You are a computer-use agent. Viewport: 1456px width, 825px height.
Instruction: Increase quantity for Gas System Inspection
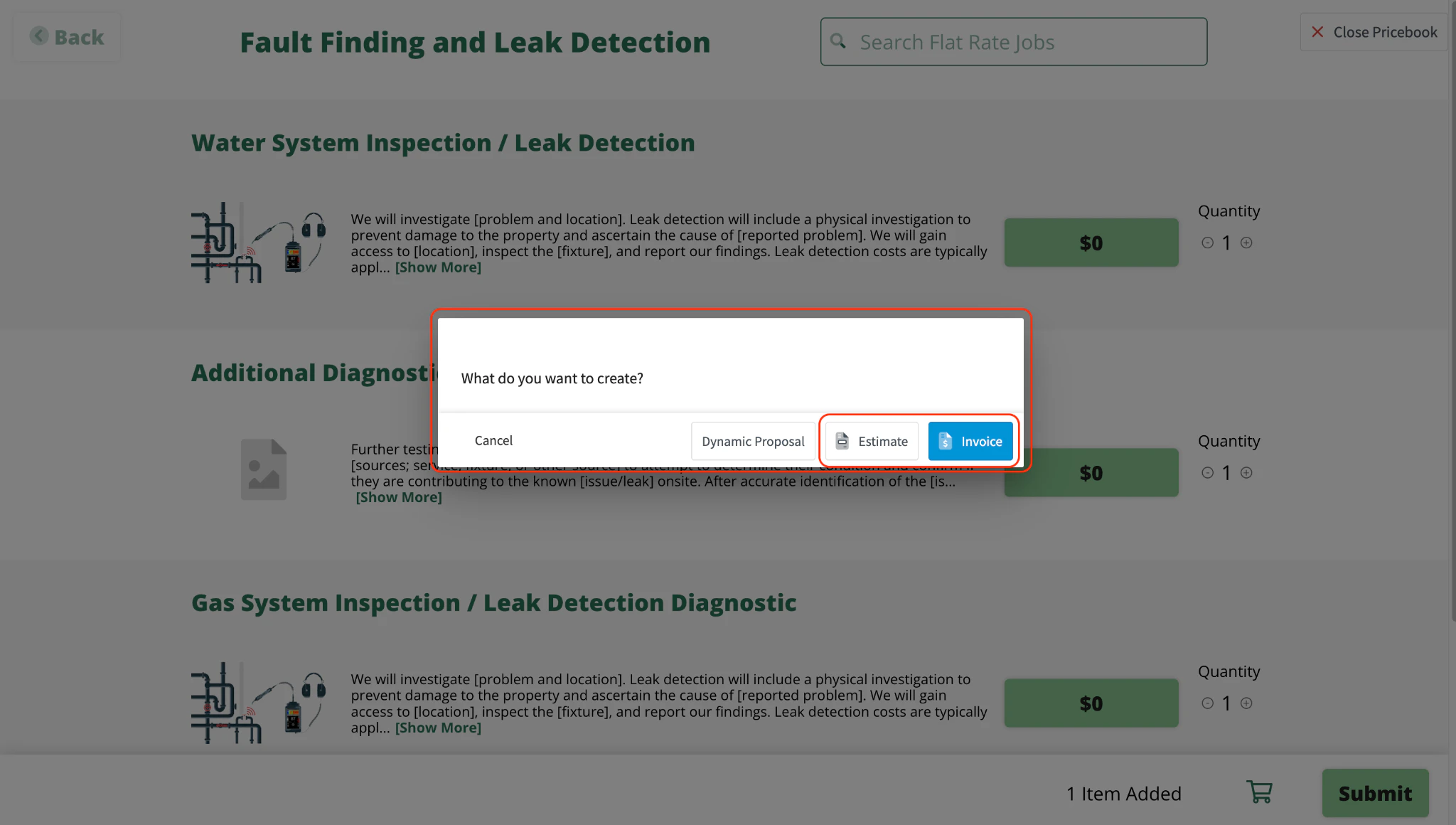1246,703
